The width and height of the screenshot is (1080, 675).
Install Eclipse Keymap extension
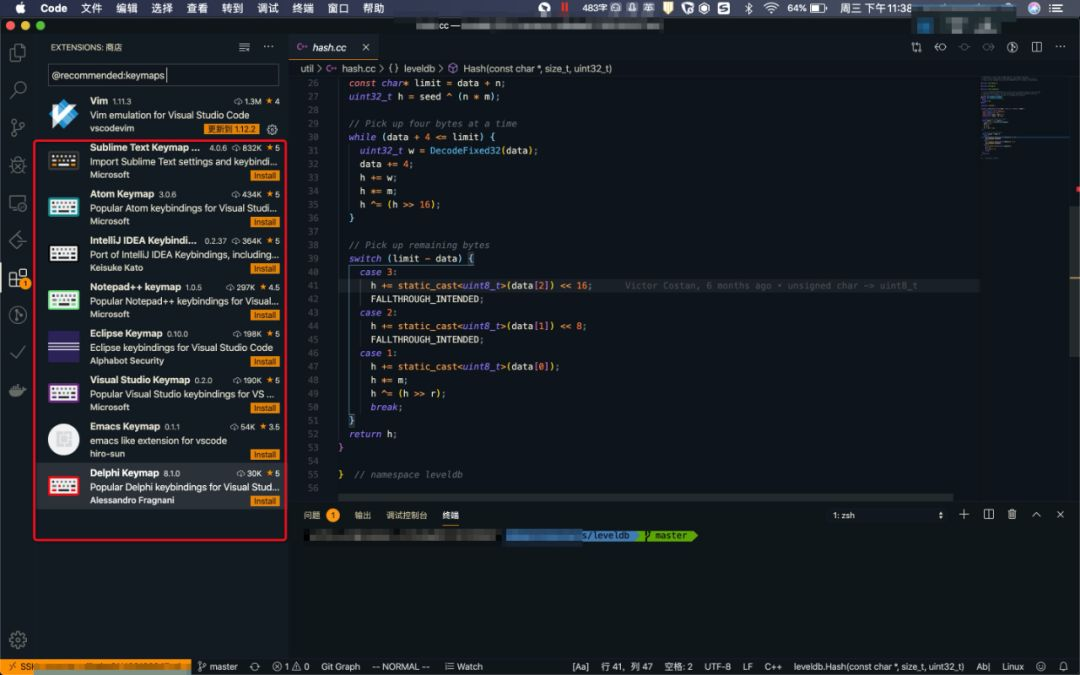[x=264, y=362]
